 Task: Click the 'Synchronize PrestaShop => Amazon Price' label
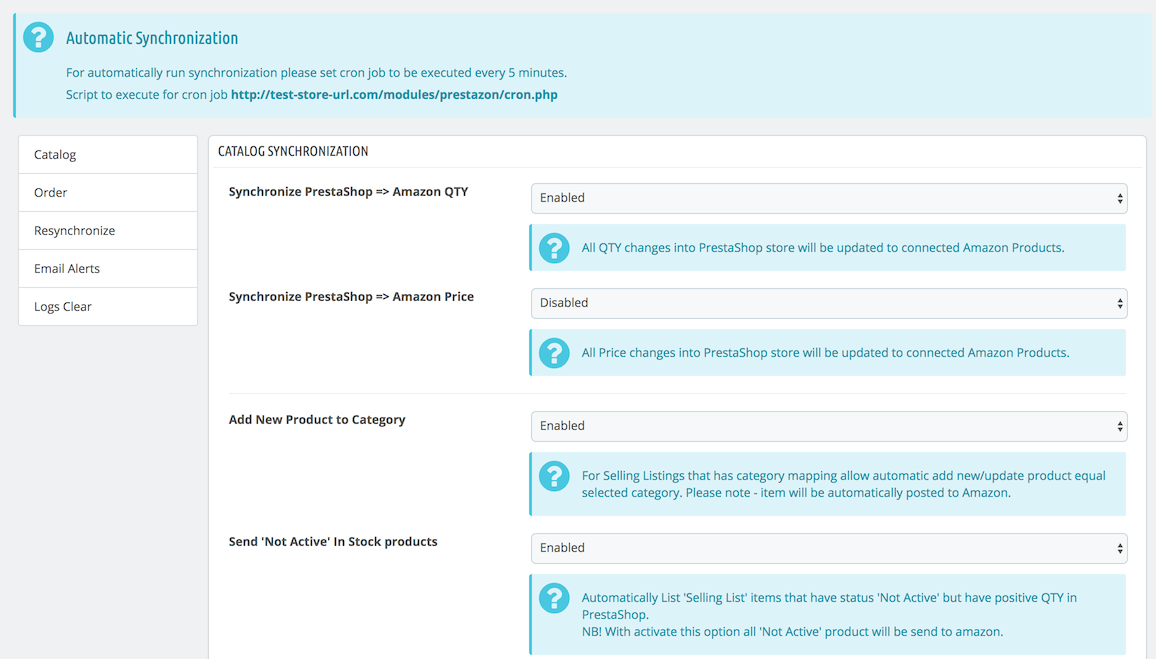(x=351, y=296)
